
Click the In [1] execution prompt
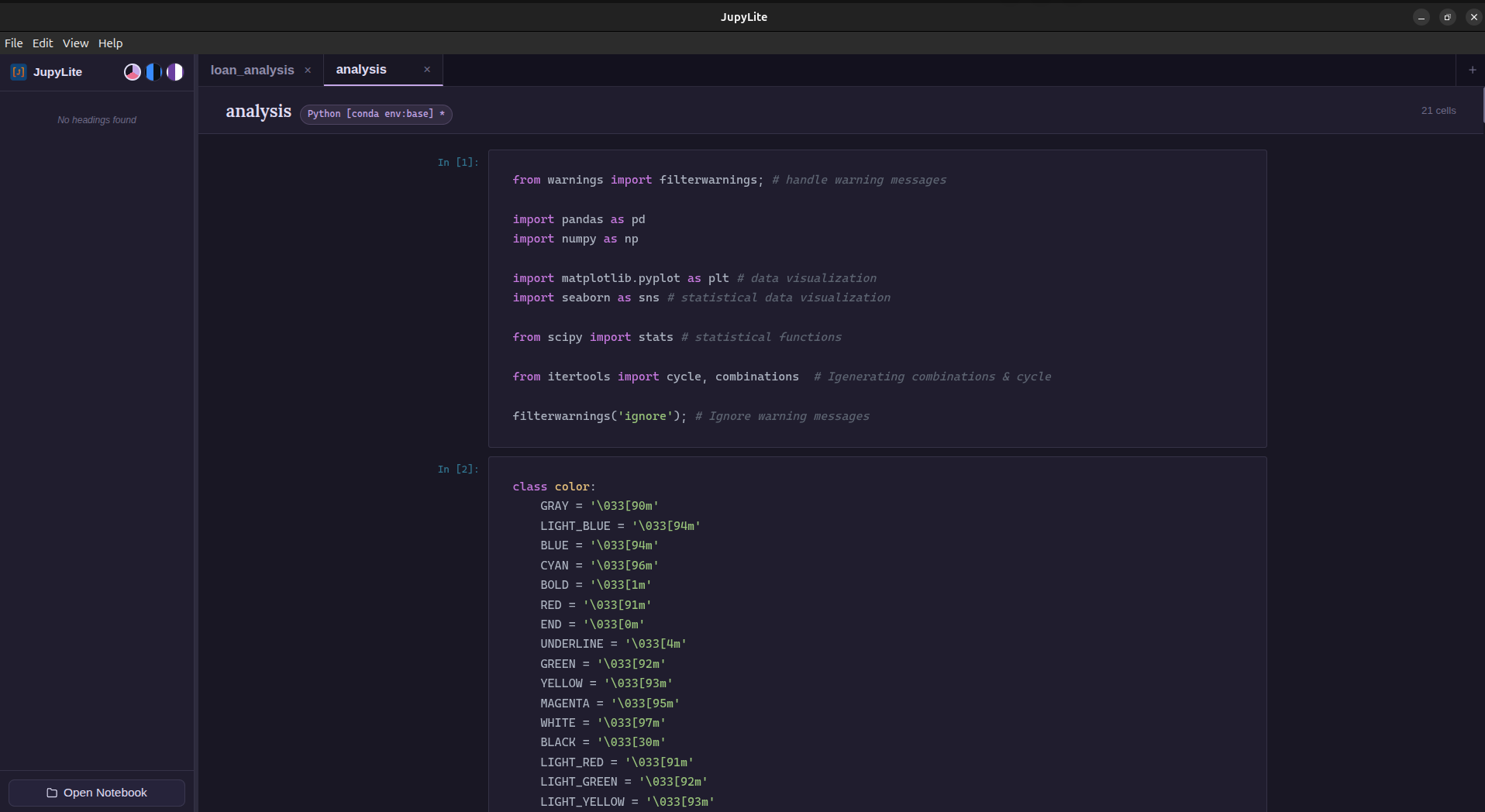point(457,162)
